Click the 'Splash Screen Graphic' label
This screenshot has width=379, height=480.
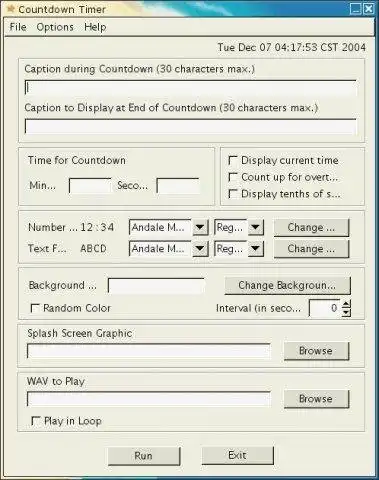(79, 333)
